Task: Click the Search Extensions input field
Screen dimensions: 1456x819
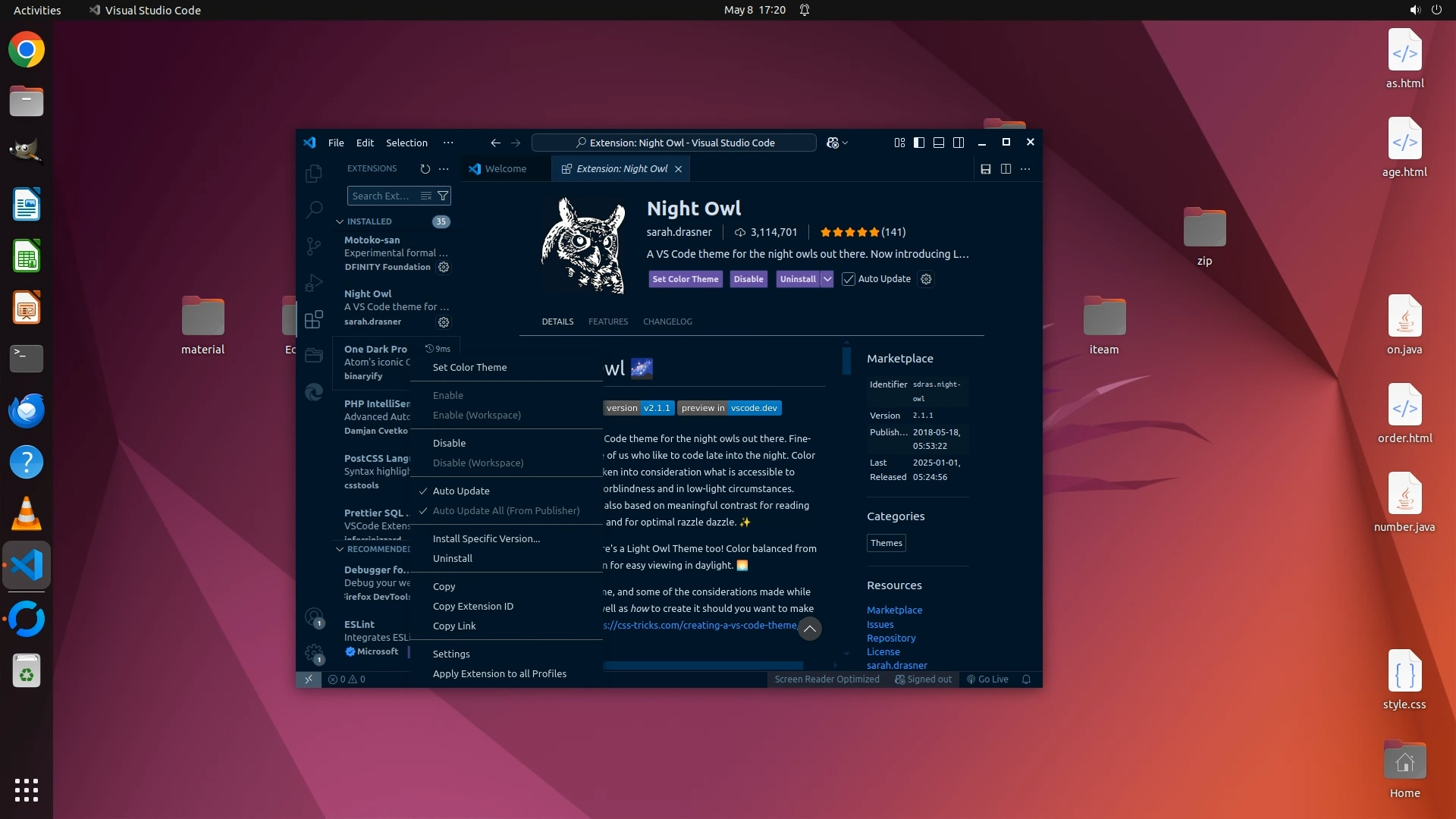Action: coord(381,196)
